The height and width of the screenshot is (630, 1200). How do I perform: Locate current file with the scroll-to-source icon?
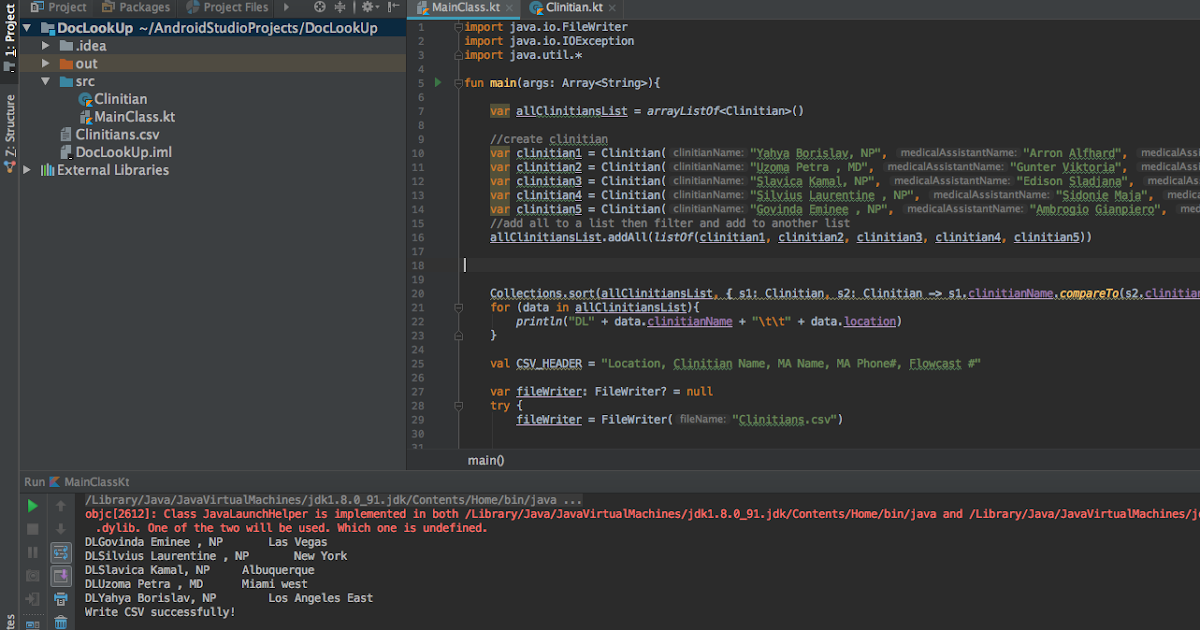318,7
